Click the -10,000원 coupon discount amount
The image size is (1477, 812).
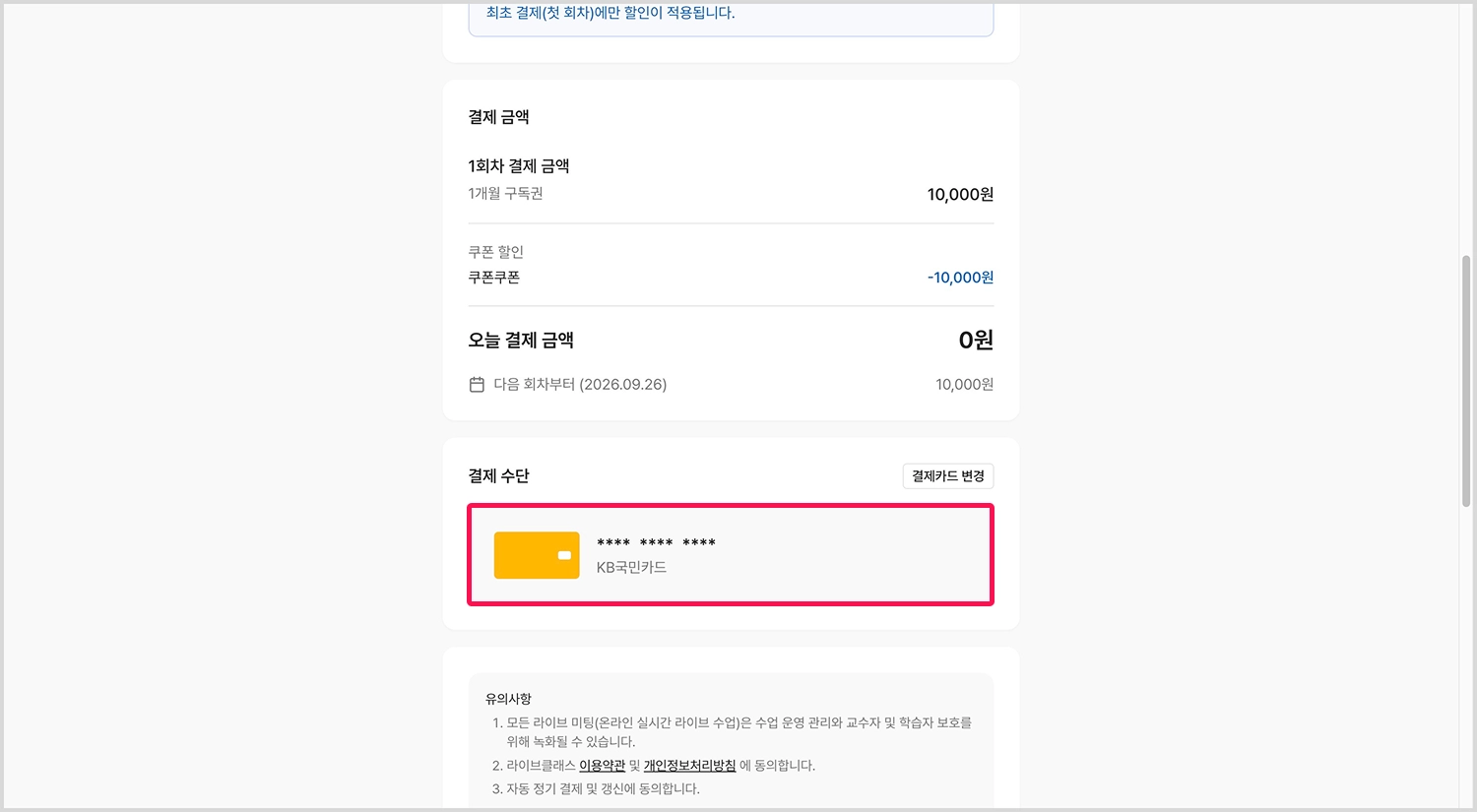tap(960, 278)
